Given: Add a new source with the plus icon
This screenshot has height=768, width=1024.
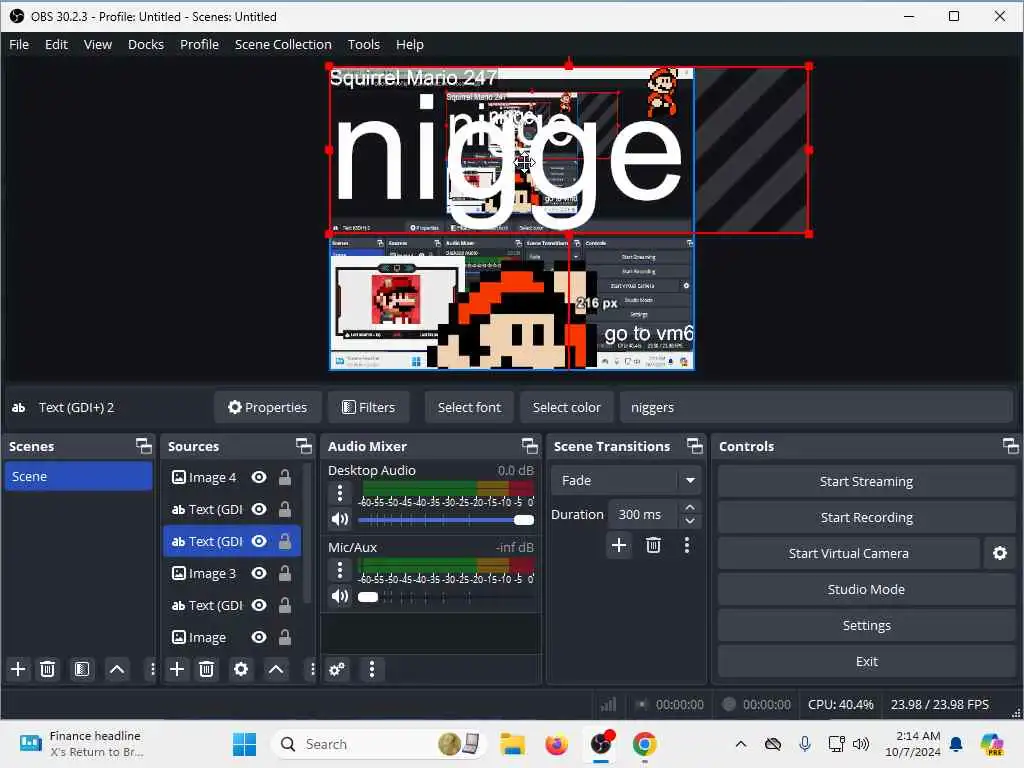Looking at the screenshot, I should (x=177, y=669).
